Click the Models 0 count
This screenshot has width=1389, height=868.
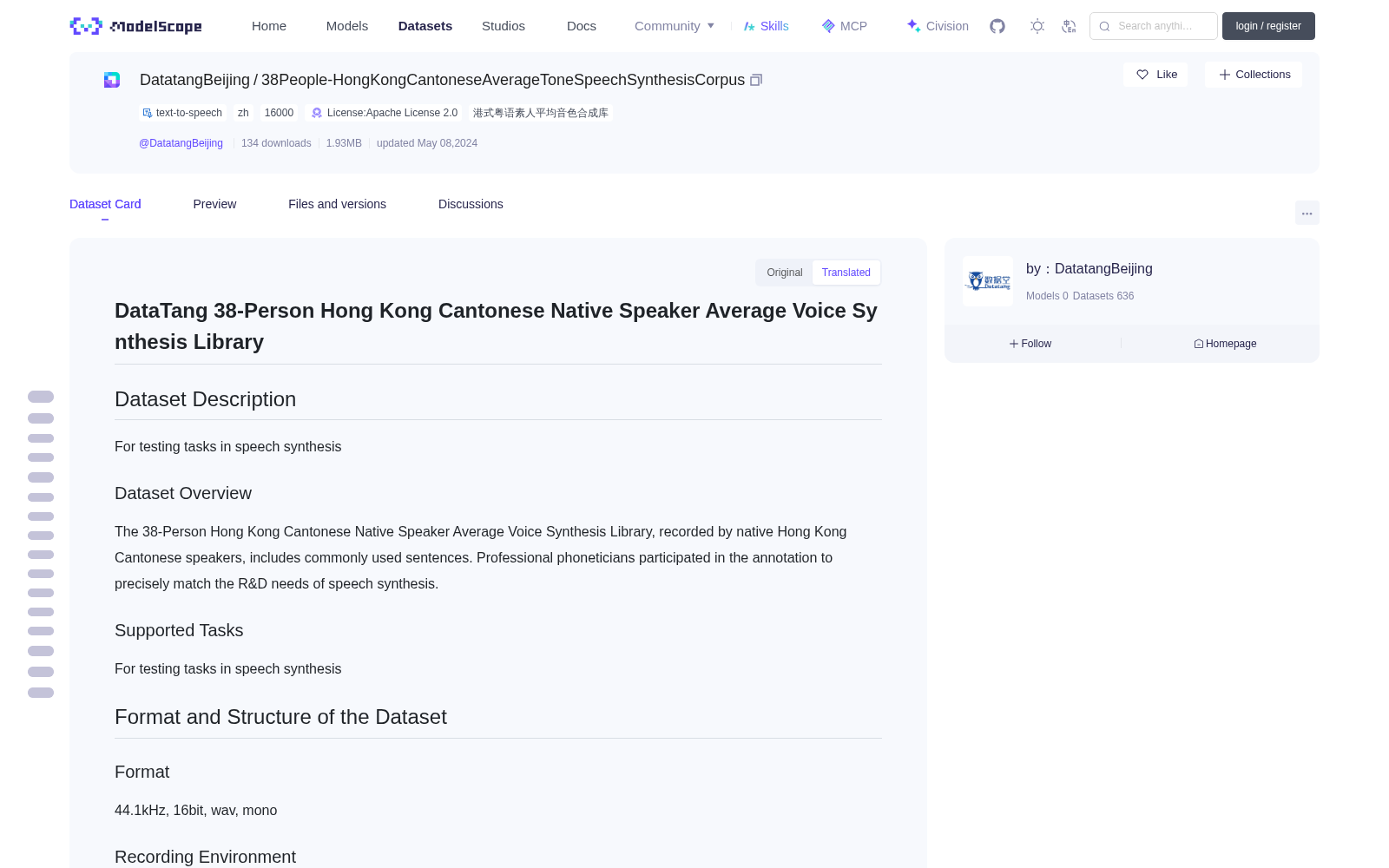click(x=1047, y=296)
